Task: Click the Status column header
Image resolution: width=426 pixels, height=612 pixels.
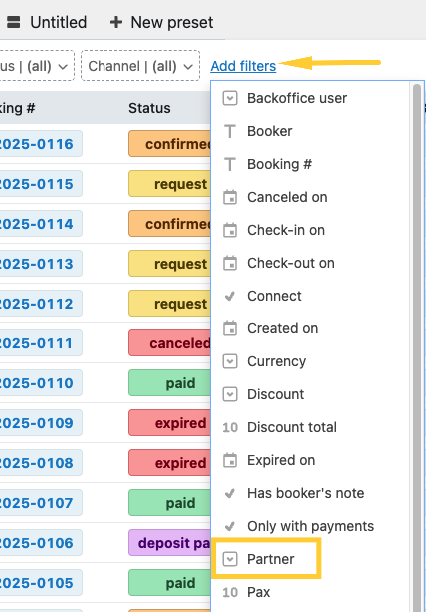Action: pyautogui.click(x=149, y=108)
